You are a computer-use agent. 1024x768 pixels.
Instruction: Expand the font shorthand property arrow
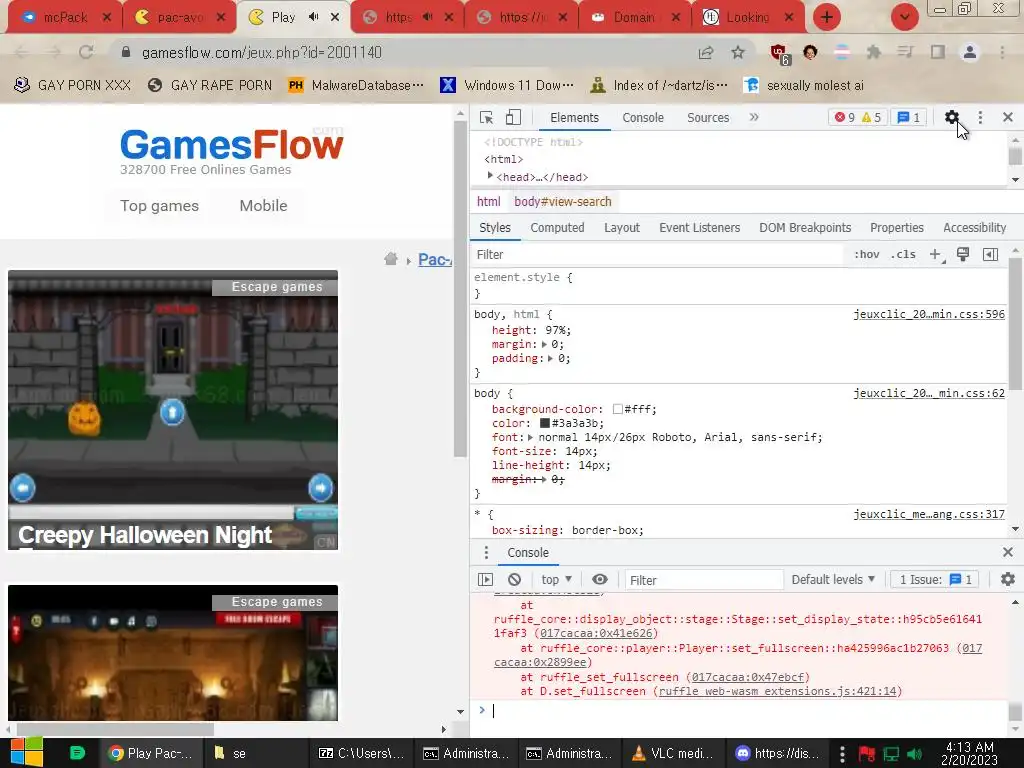click(x=530, y=438)
